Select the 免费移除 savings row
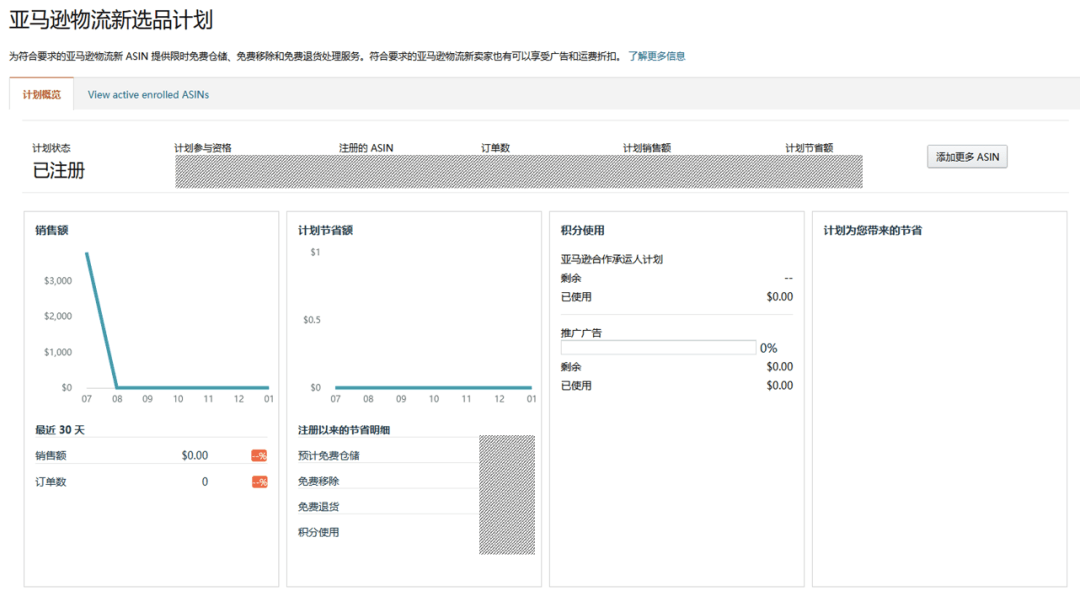Screen dimensions: 1080x596 [318, 482]
